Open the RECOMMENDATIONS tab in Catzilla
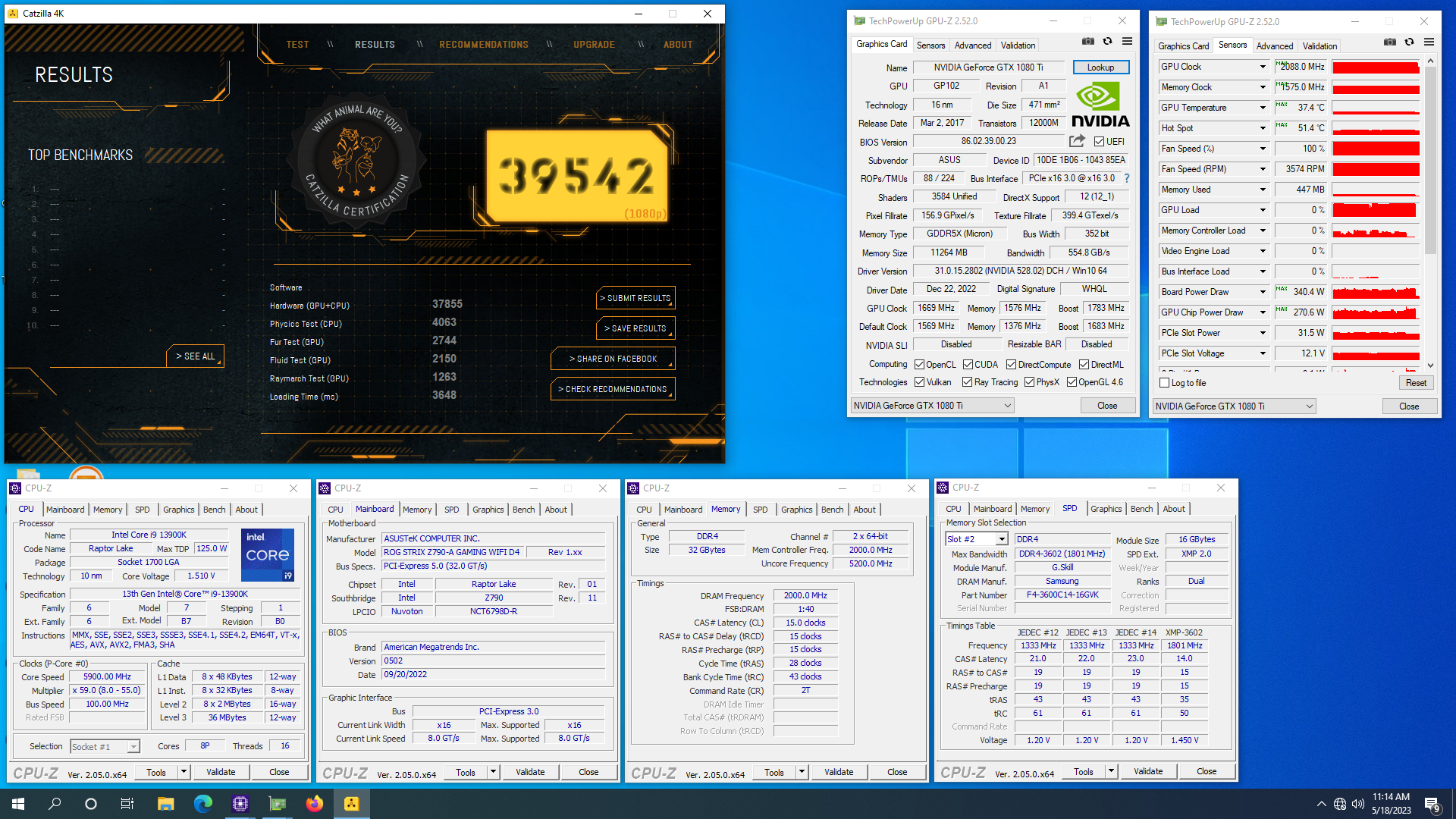This screenshot has width=1456, height=819. pos(484,45)
